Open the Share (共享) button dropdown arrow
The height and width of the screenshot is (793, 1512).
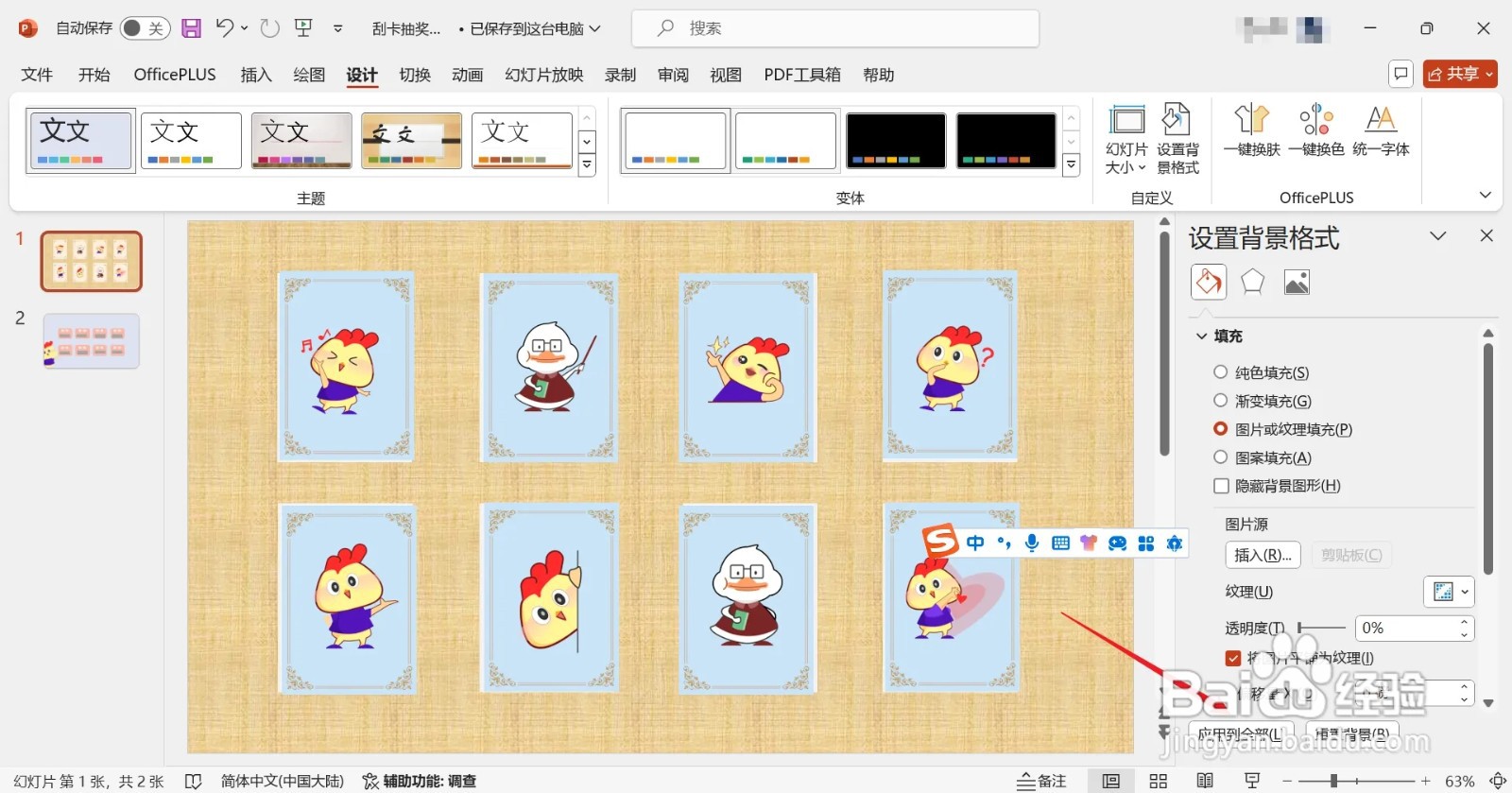1489,74
